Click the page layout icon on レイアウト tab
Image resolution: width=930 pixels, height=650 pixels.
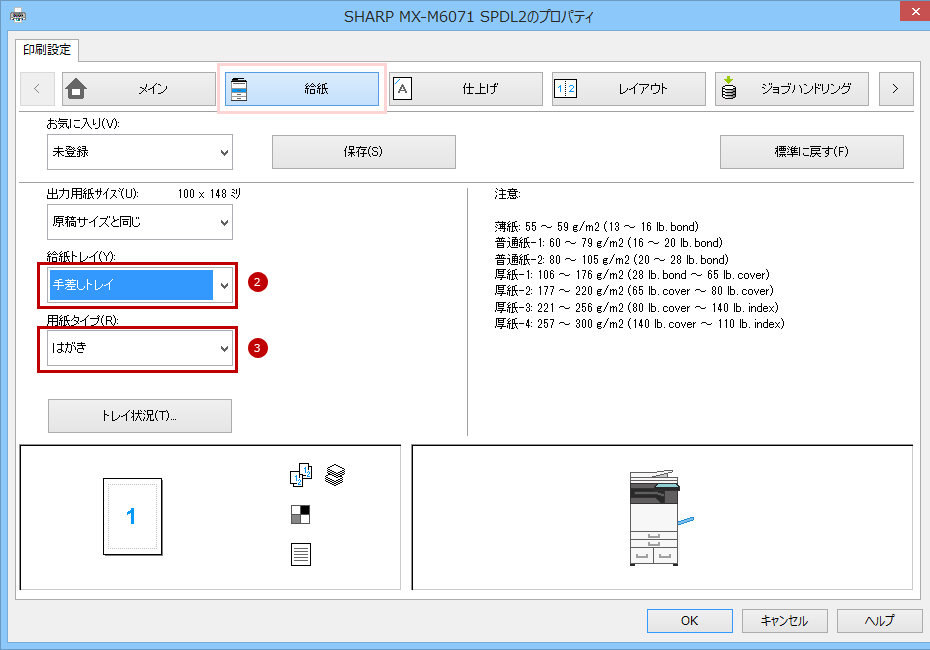tap(565, 89)
